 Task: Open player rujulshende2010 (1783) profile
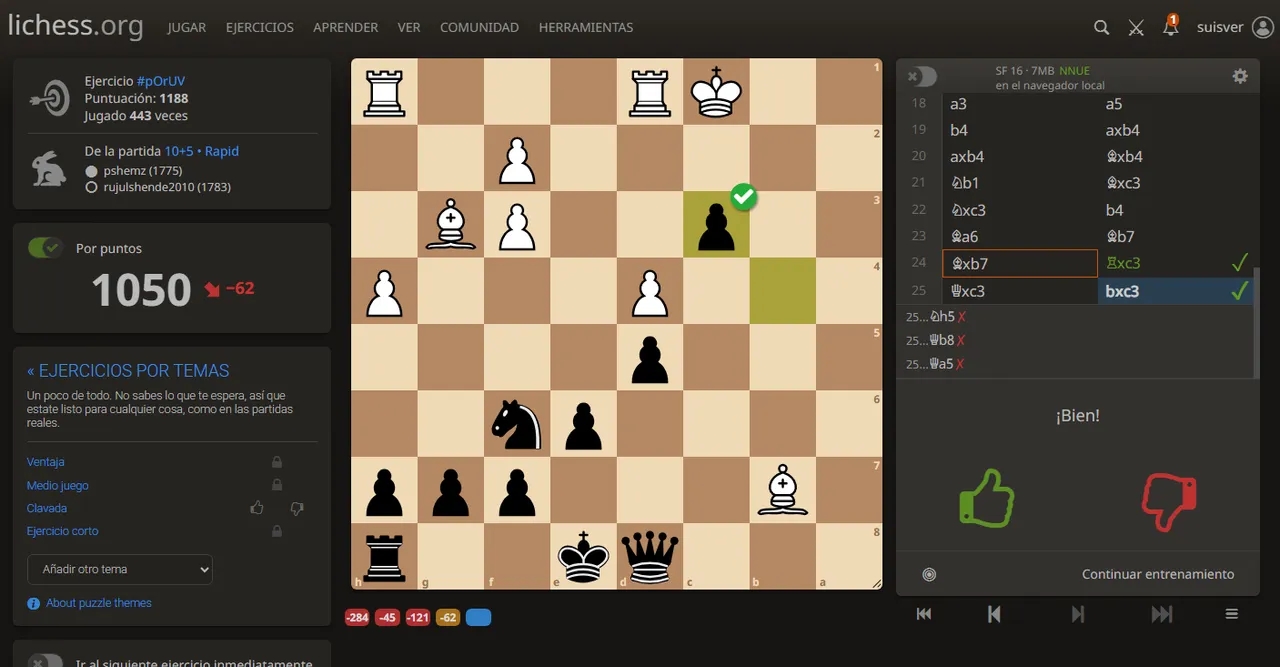(x=167, y=187)
